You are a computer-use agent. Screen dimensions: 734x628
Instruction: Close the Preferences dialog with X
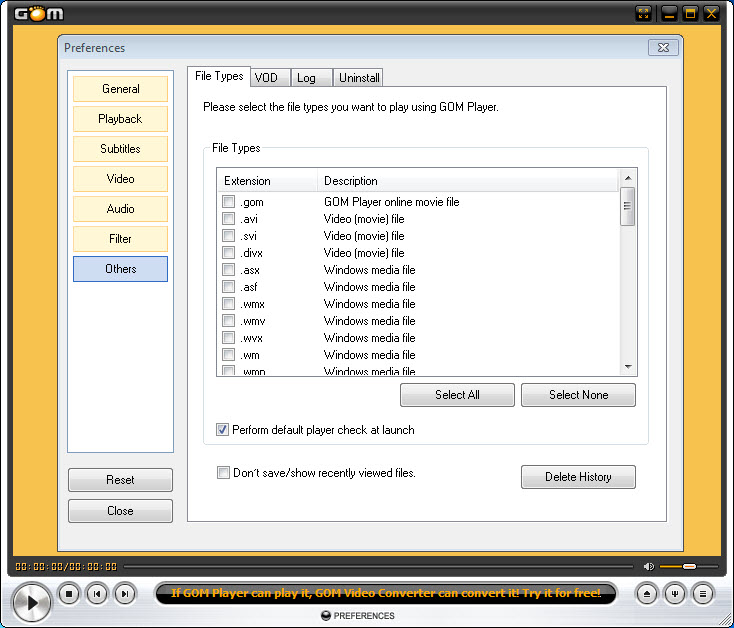[663, 48]
